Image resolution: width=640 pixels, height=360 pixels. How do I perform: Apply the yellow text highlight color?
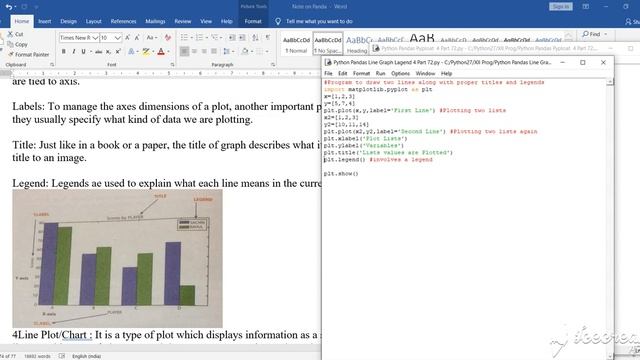click(x=145, y=51)
